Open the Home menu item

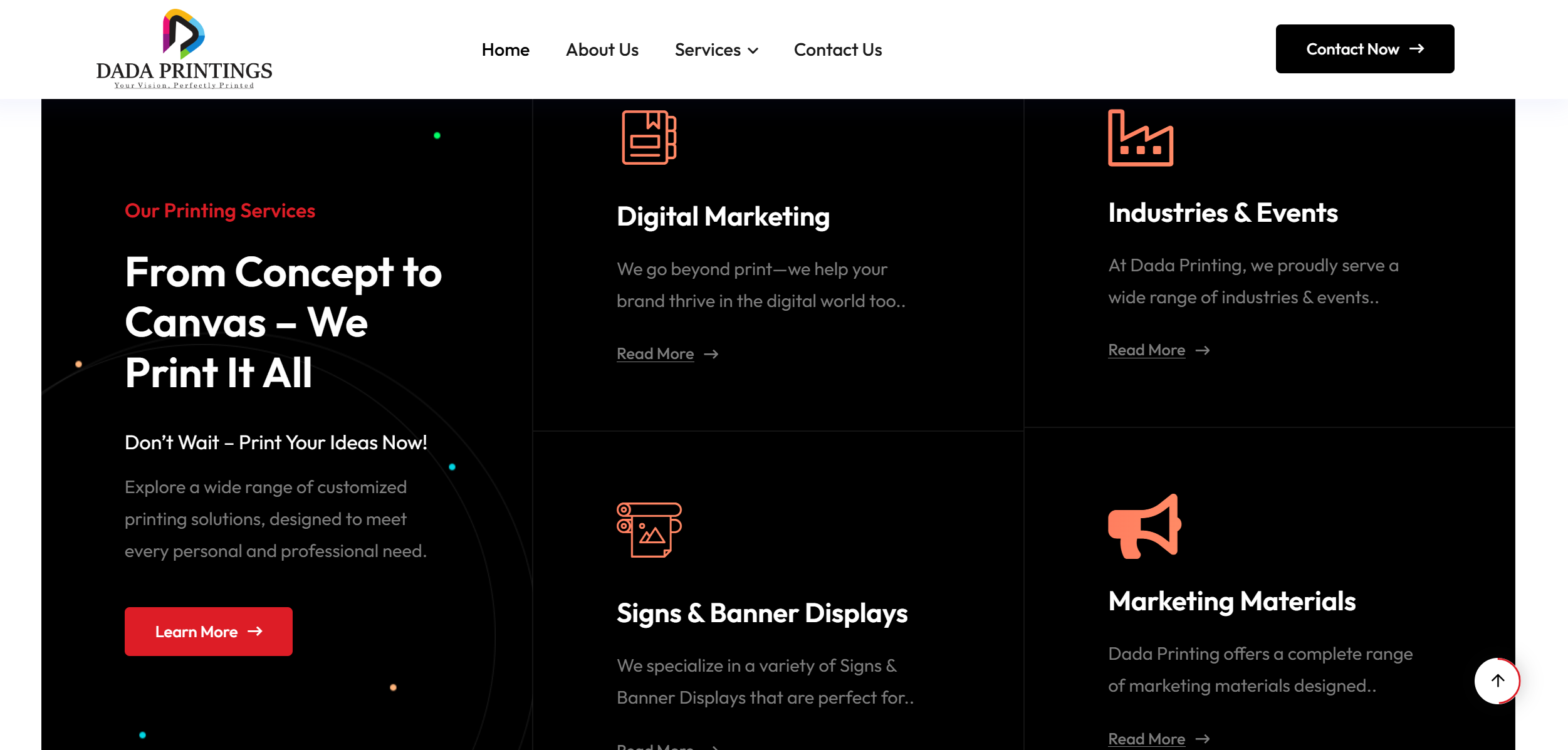click(505, 49)
